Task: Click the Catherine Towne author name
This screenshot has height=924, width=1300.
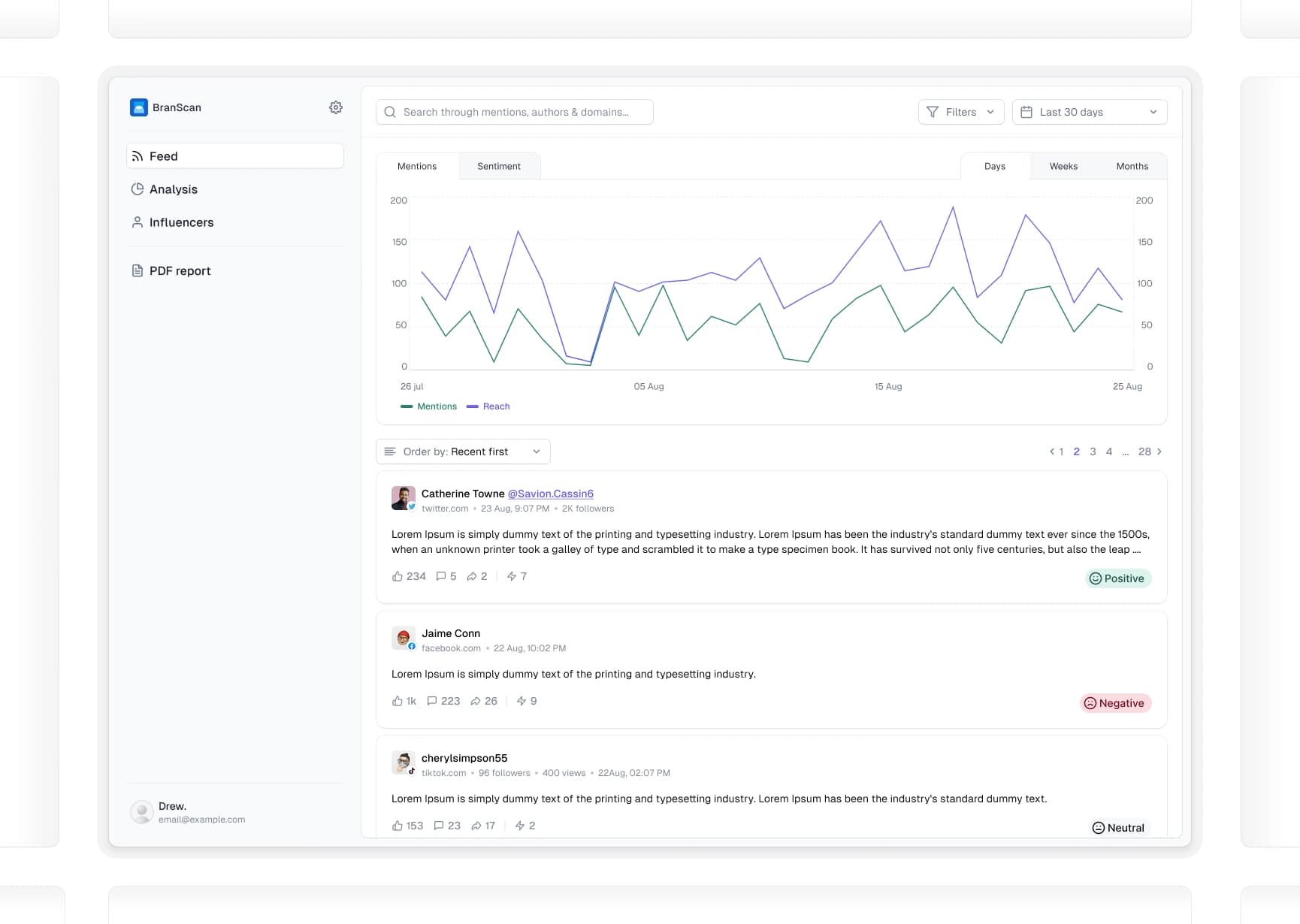Action: coord(463,494)
